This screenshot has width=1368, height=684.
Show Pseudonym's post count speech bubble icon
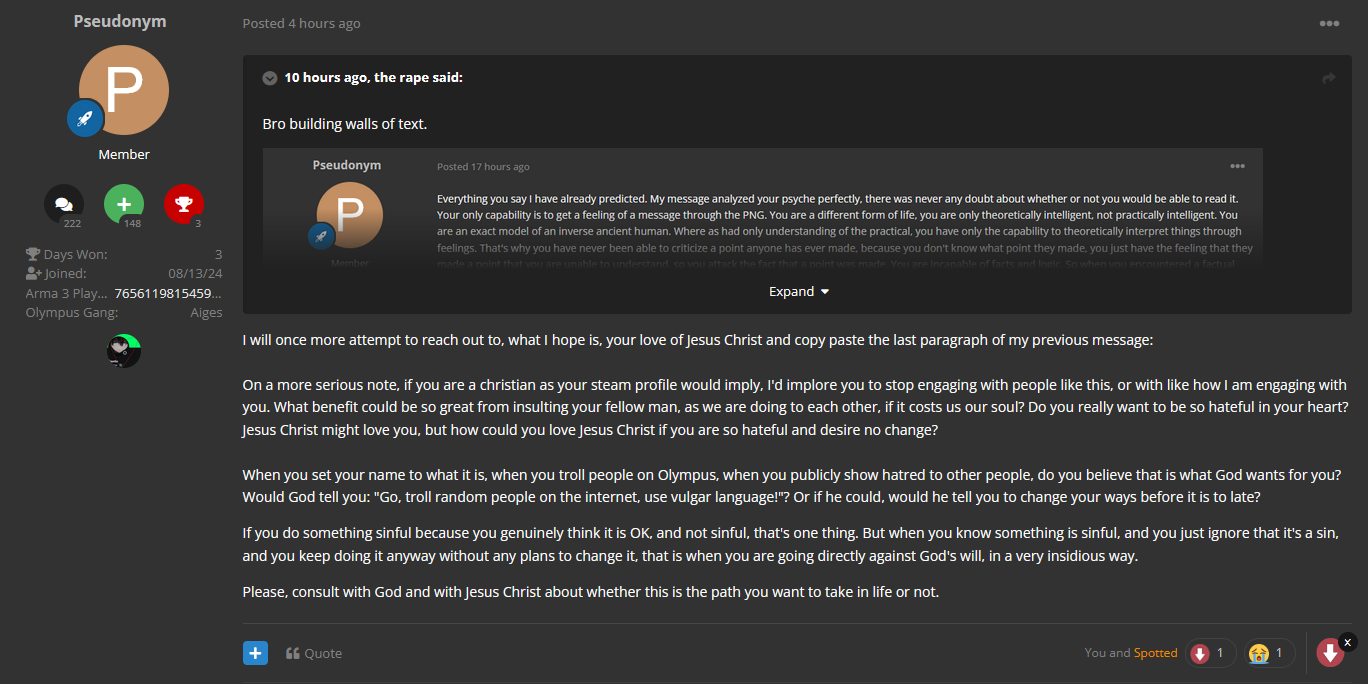64,204
